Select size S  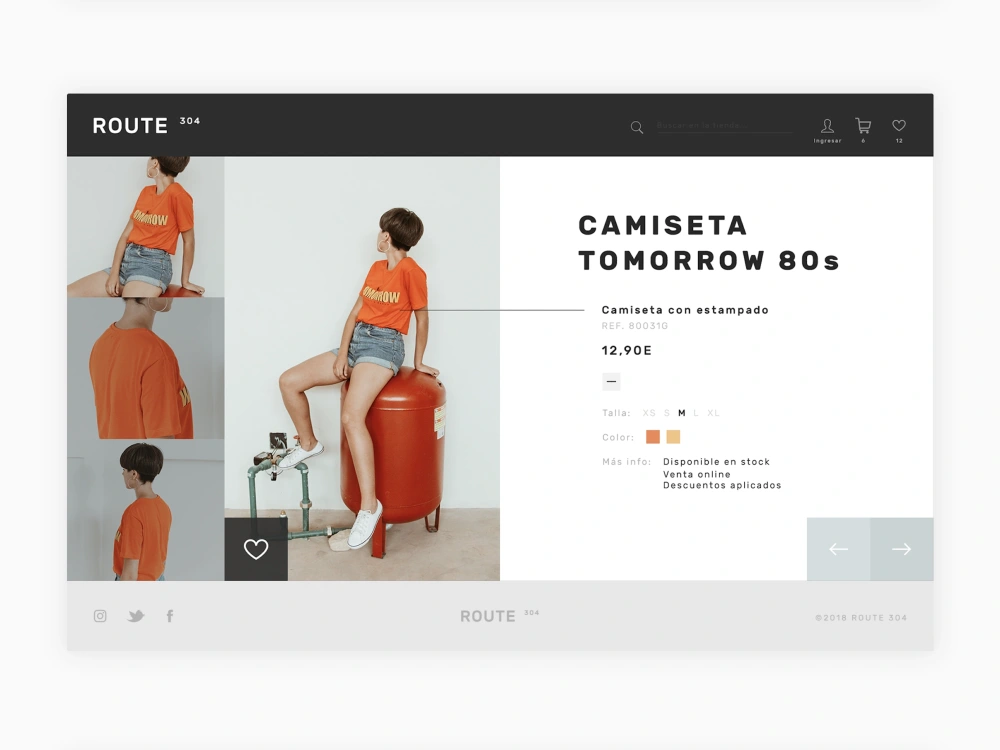(x=667, y=413)
